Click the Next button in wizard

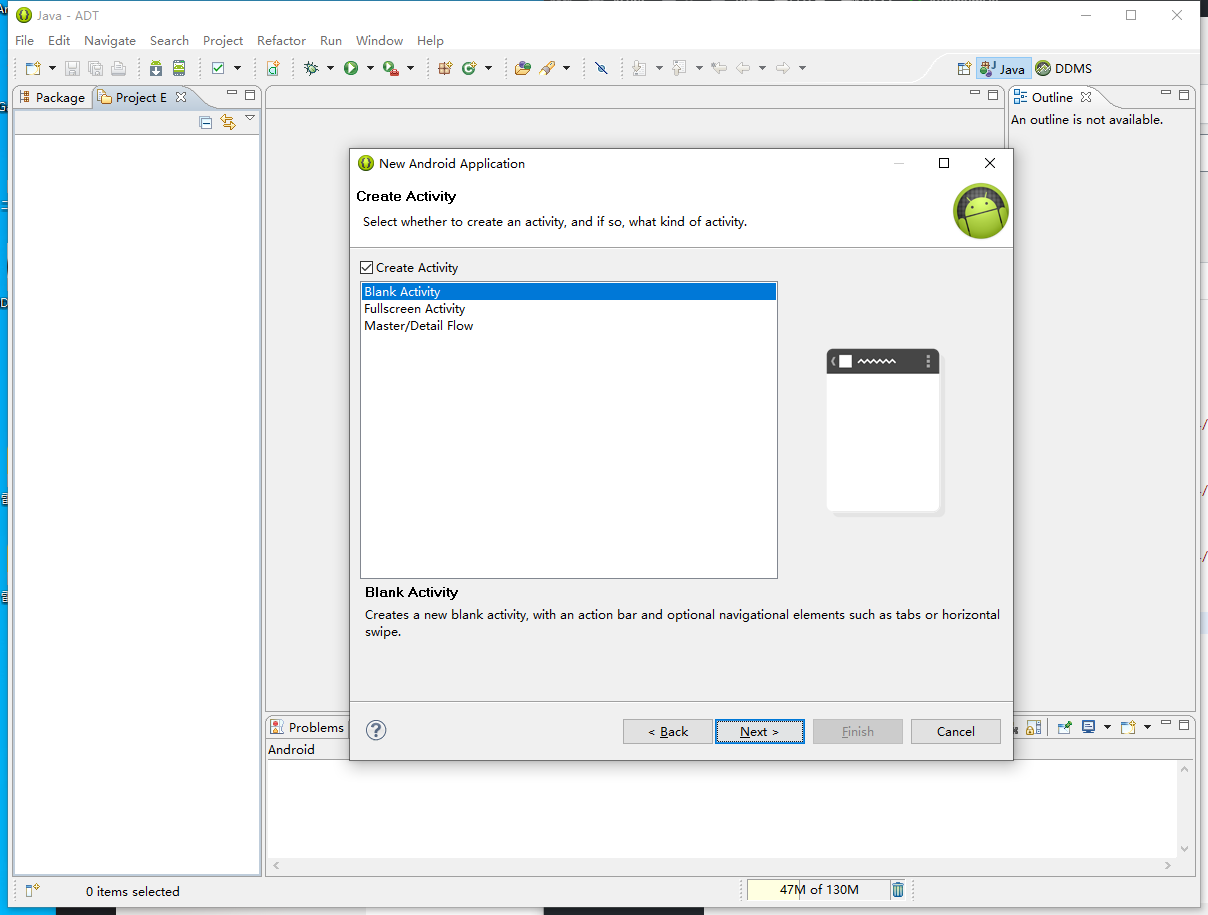[759, 731]
